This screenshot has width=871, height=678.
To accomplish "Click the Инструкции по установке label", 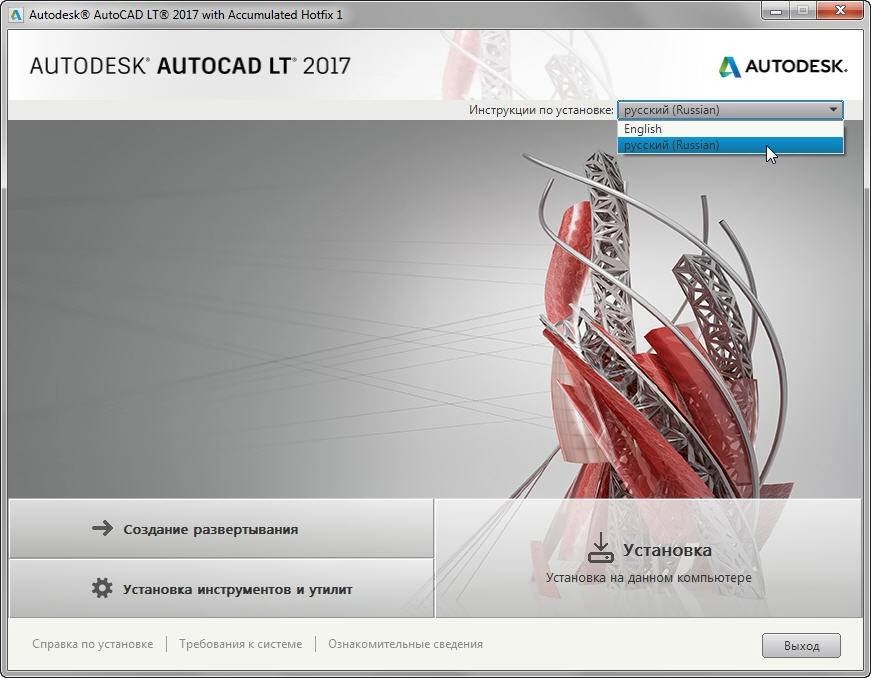I will coord(541,110).
